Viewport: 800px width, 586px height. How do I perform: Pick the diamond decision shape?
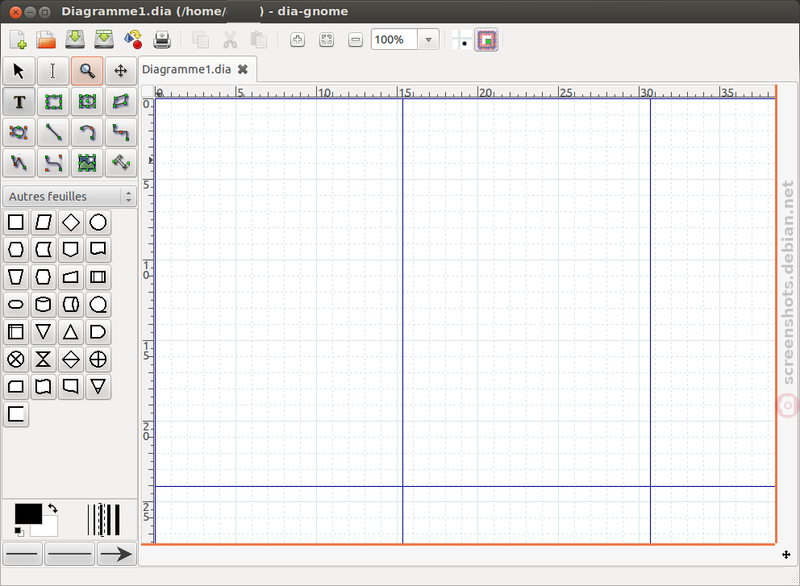point(70,222)
